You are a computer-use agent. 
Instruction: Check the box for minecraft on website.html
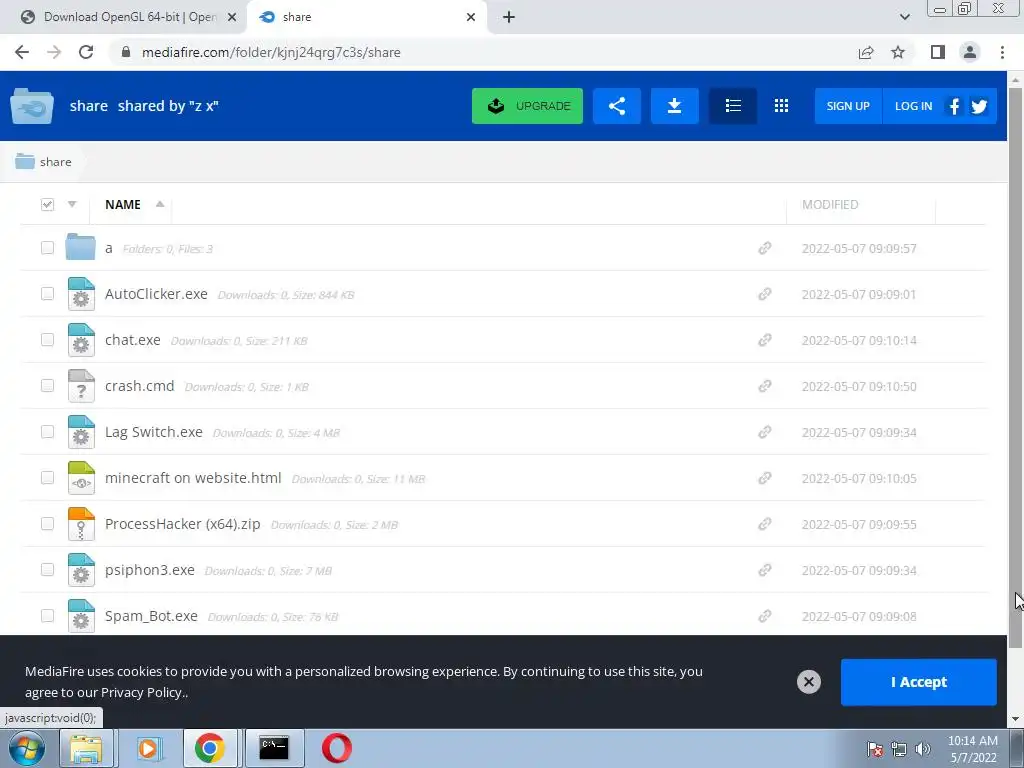[x=47, y=477]
